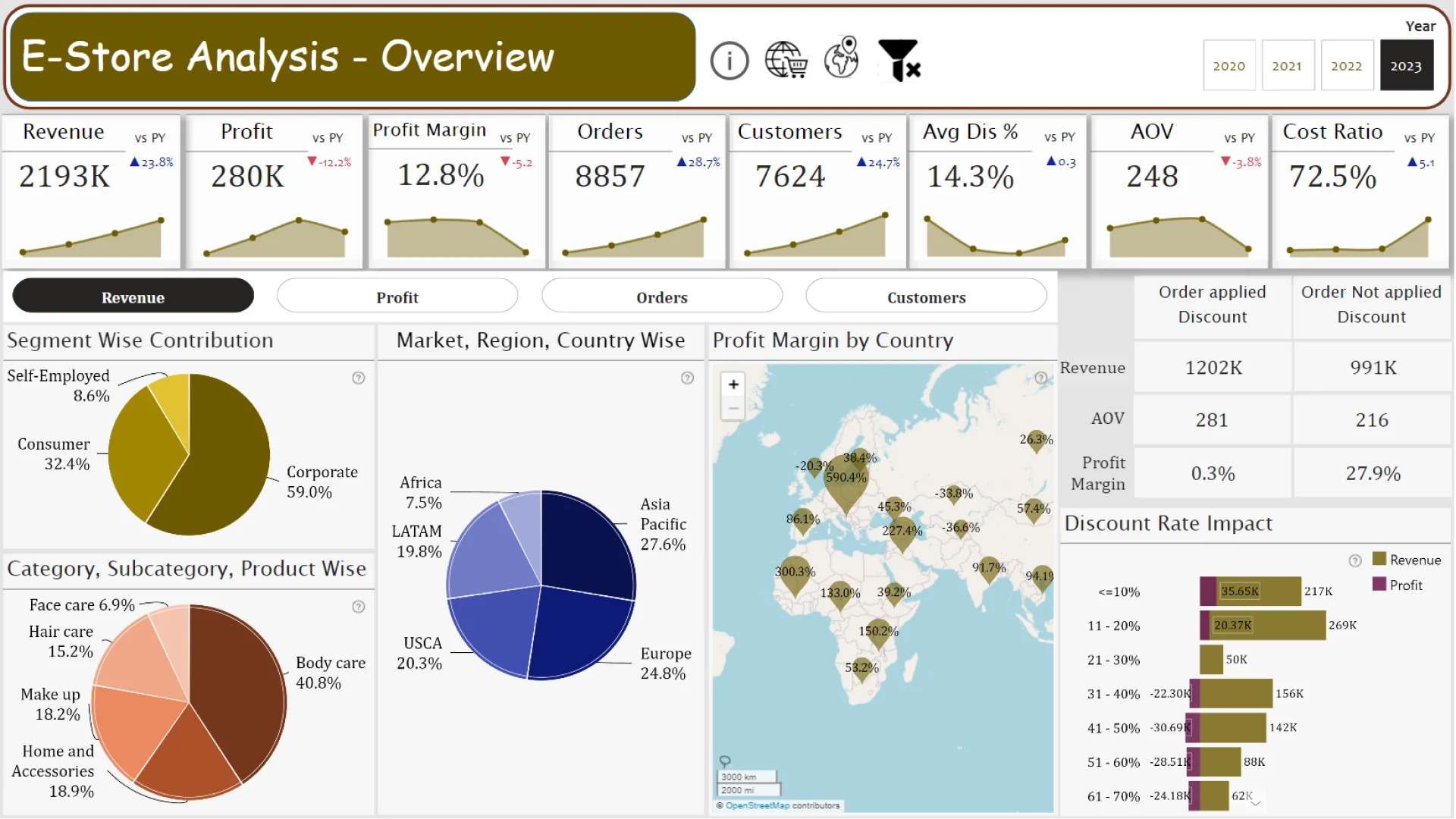The height and width of the screenshot is (819, 1456).
Task: Click the 227.4% map pin
Action: tap(902, 535)
